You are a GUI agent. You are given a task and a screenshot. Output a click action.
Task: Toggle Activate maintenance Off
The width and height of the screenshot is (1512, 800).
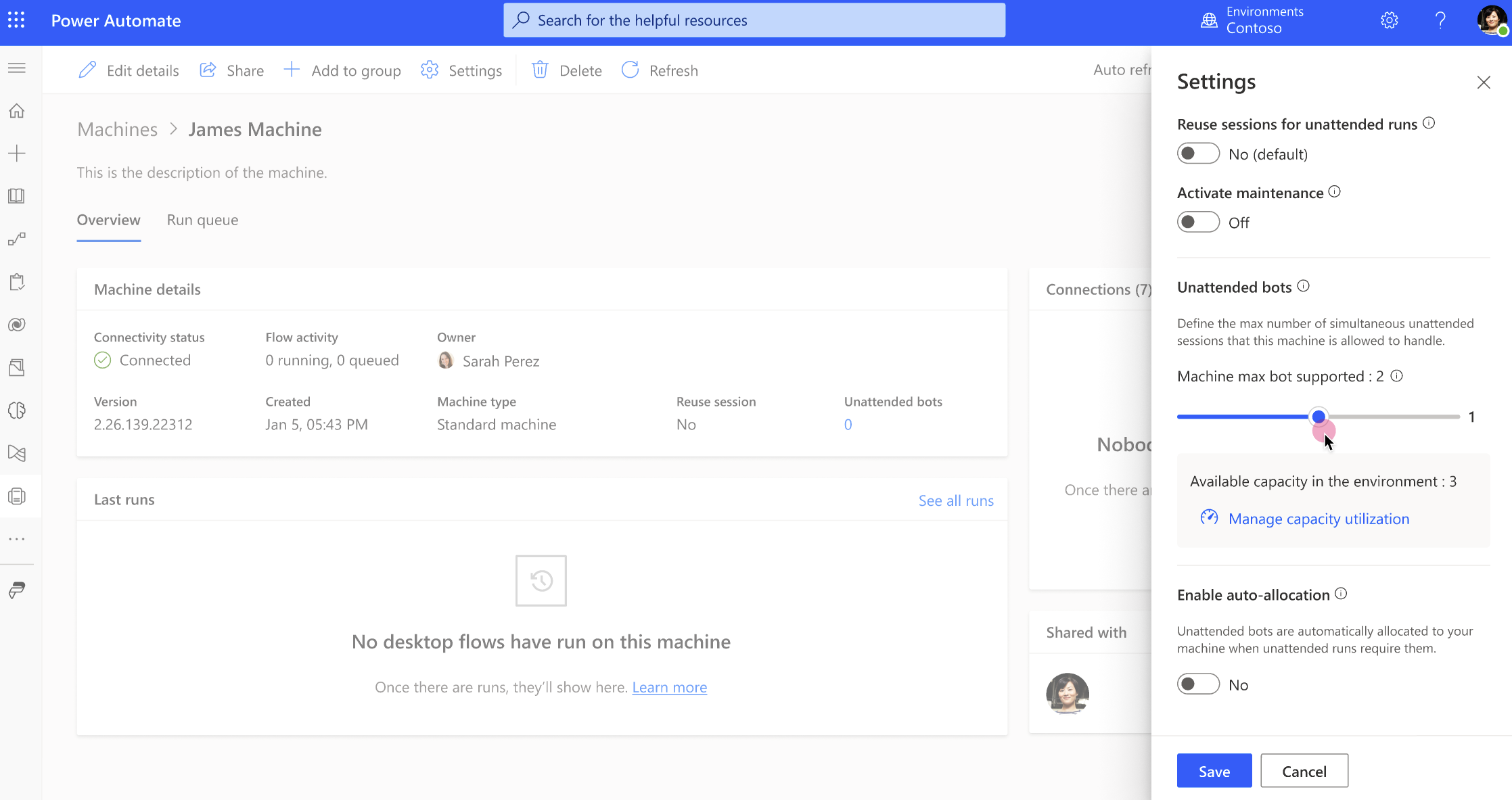[1198, 222]
